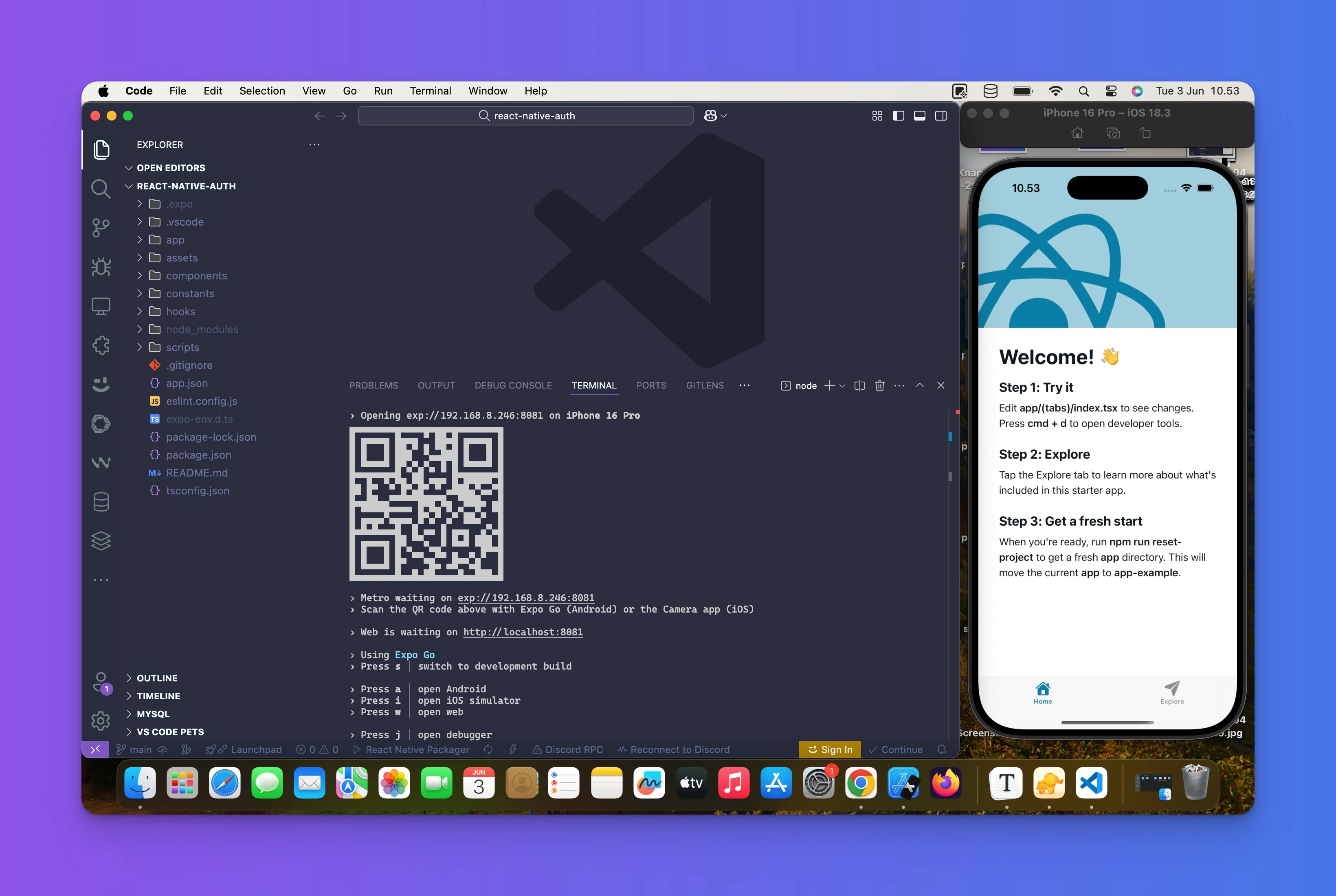Viewport: 1336px width, 896px height.
Task: Click React Native Packager status item
Action: click(411, 749)
